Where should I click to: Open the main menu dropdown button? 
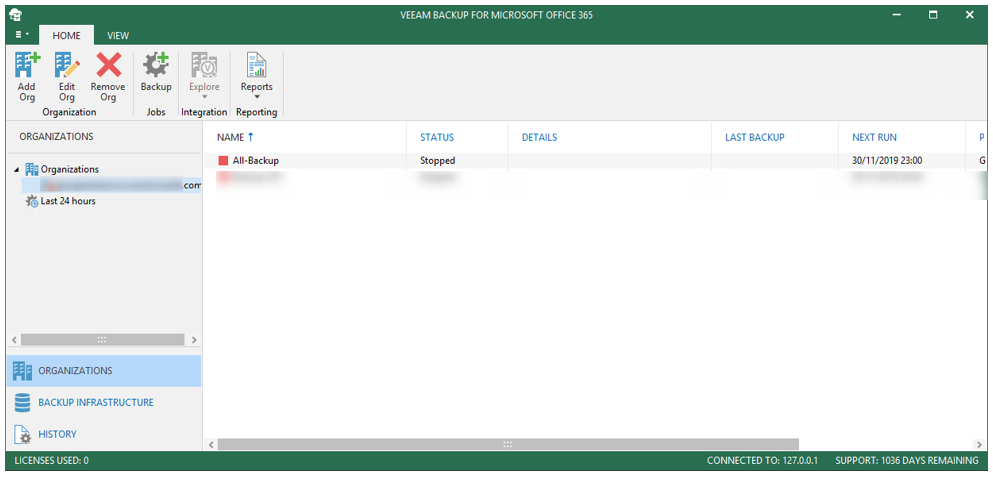22,35
